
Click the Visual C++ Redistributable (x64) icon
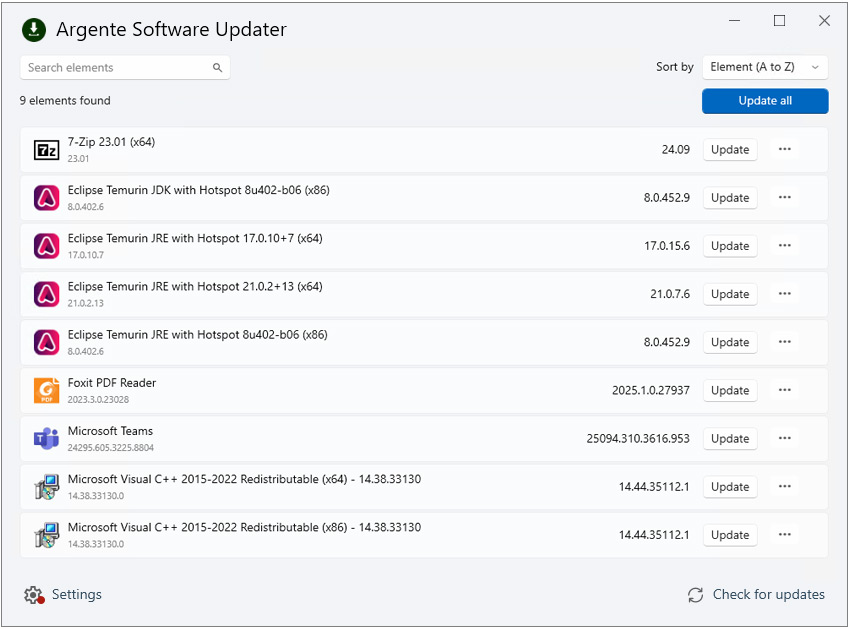[47, 487]
